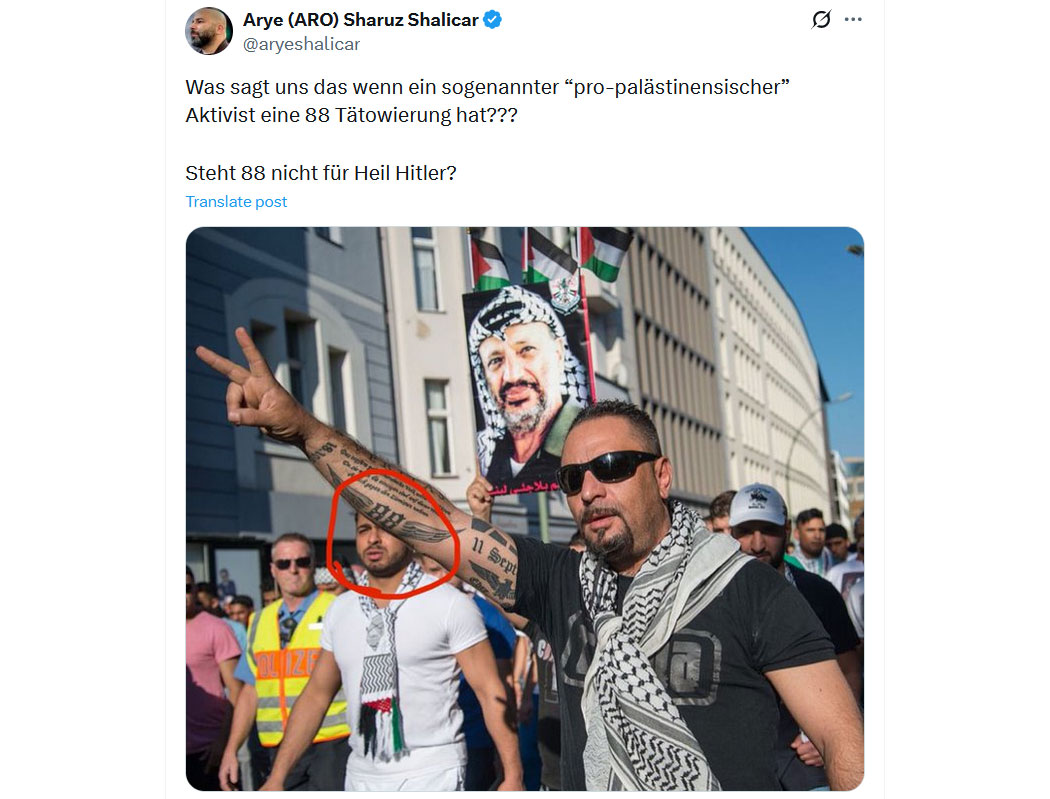Open the display name Arye (ARO) Sharuz Shalicar
The image size is (1050, 799).
(360, 20)
